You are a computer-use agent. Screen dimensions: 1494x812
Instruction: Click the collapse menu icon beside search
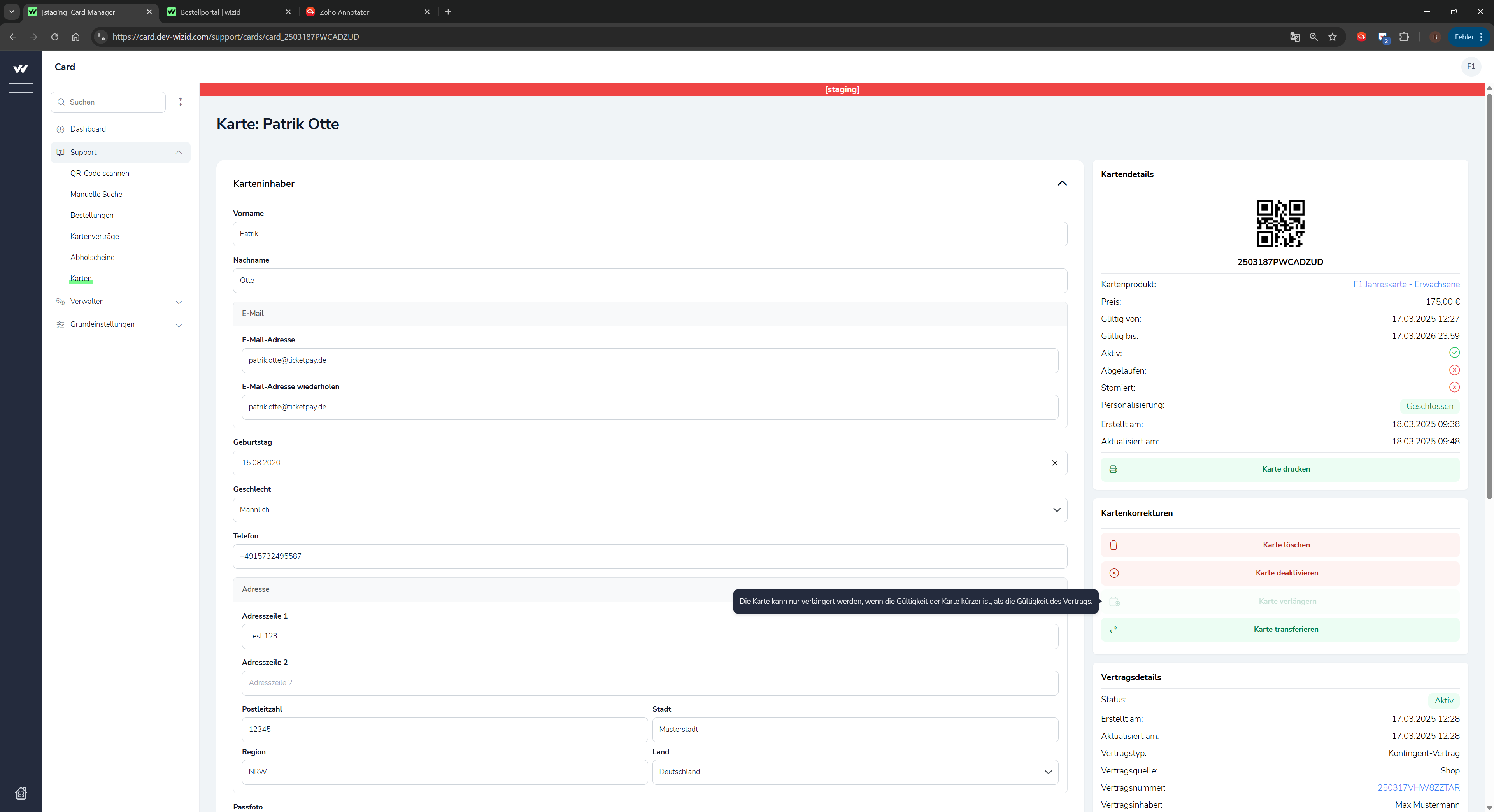(181, 102)
